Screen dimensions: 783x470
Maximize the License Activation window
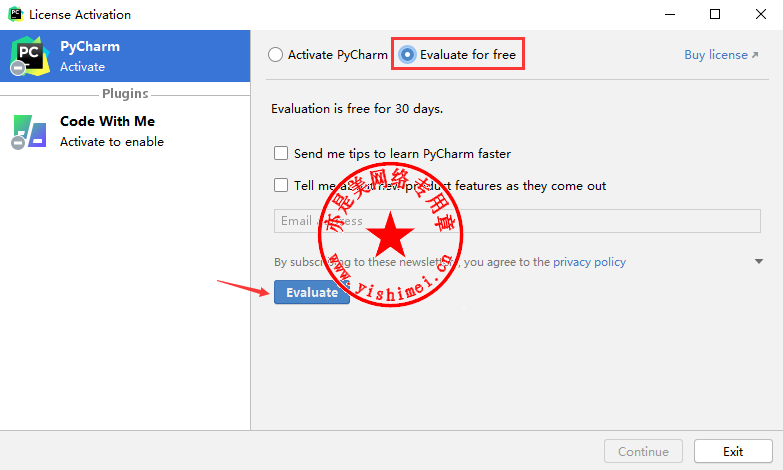(715, 14)
